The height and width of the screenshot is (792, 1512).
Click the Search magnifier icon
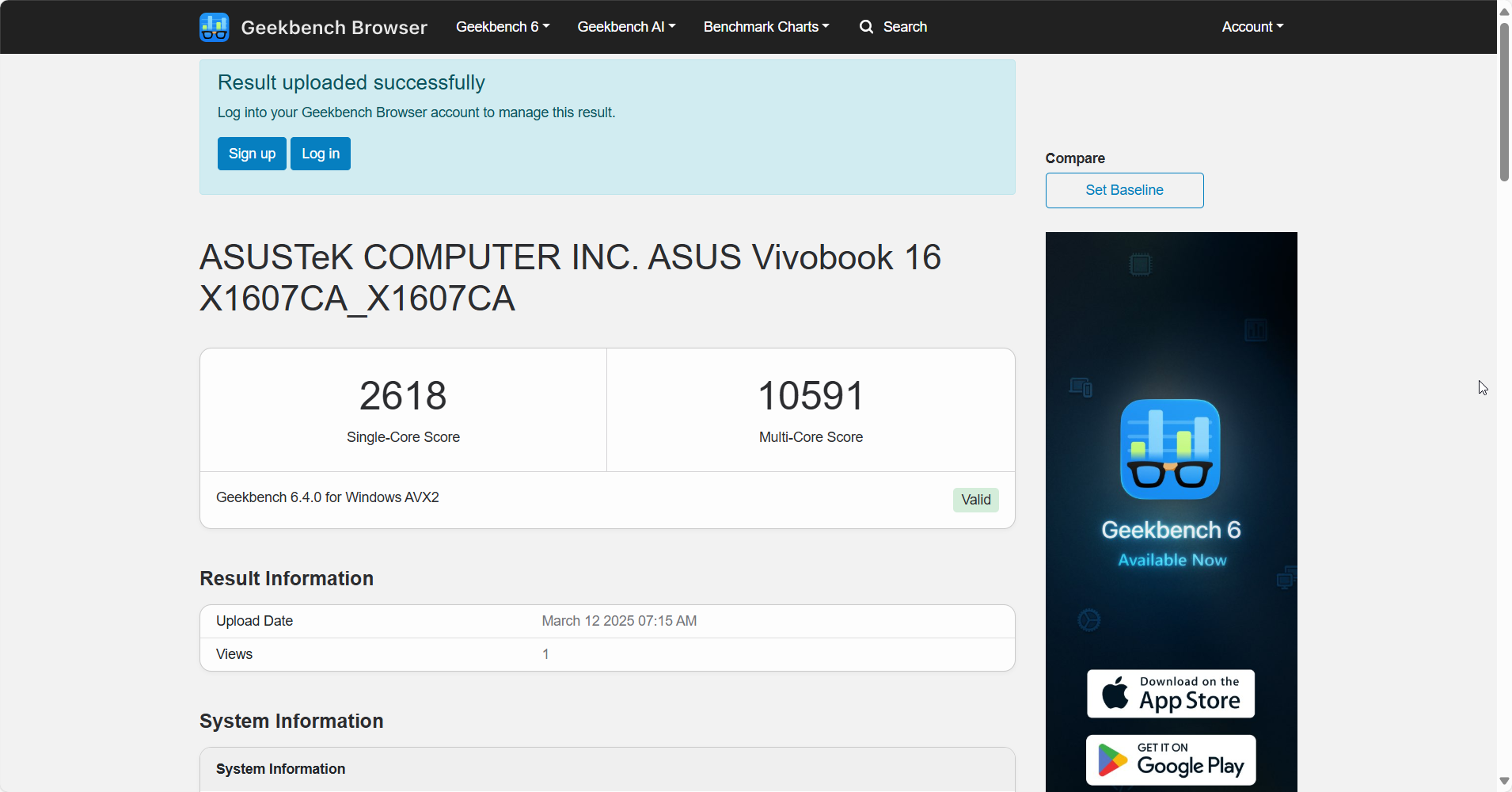pos(867,27)
